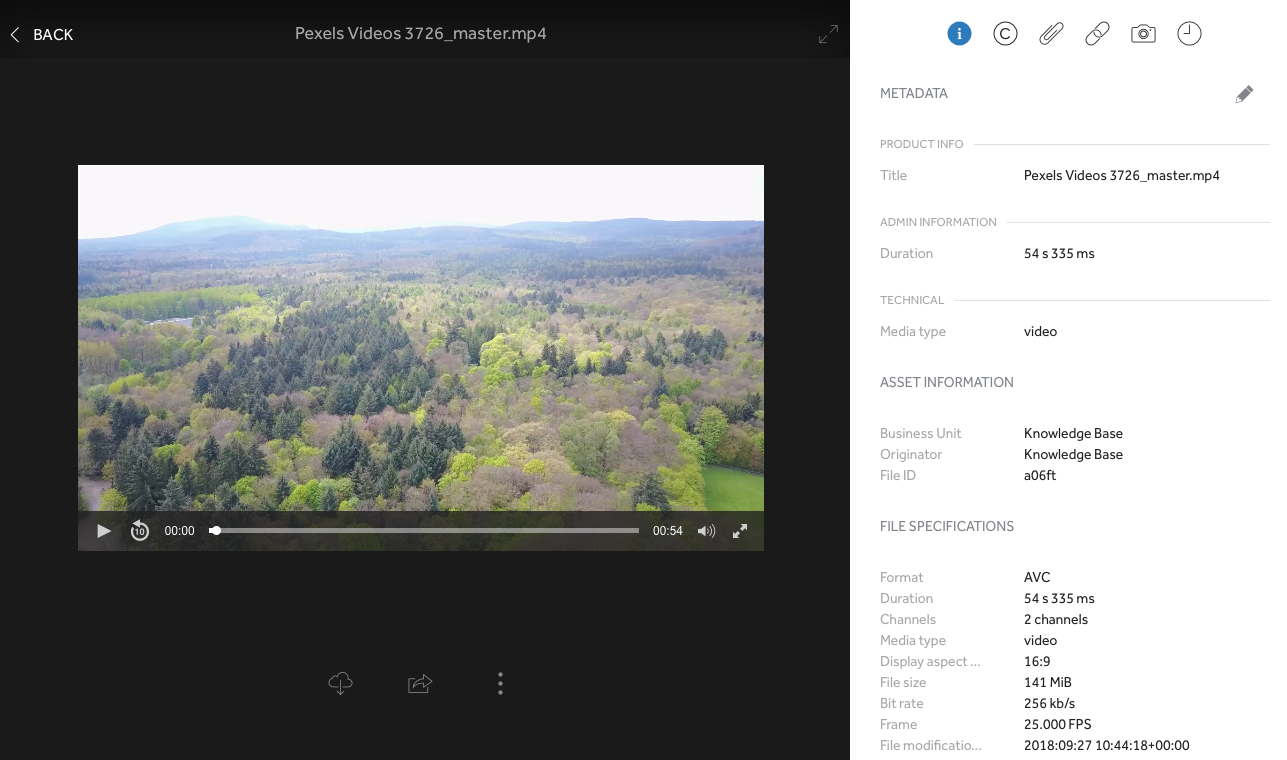This screenshot has width=1287, height=760.
Task: Open the three-dot more options menu
Action: click(x=500, y=683)
